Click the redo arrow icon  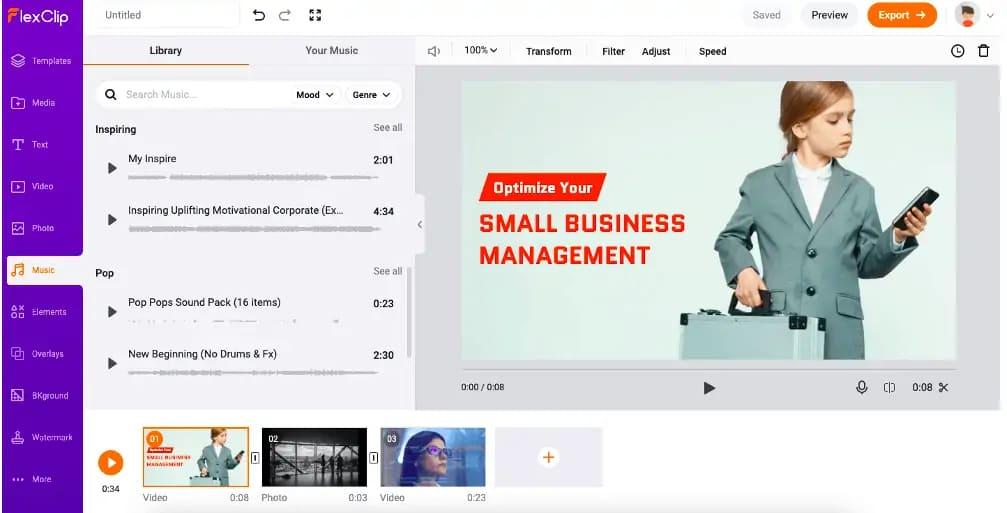click(285, 15)
